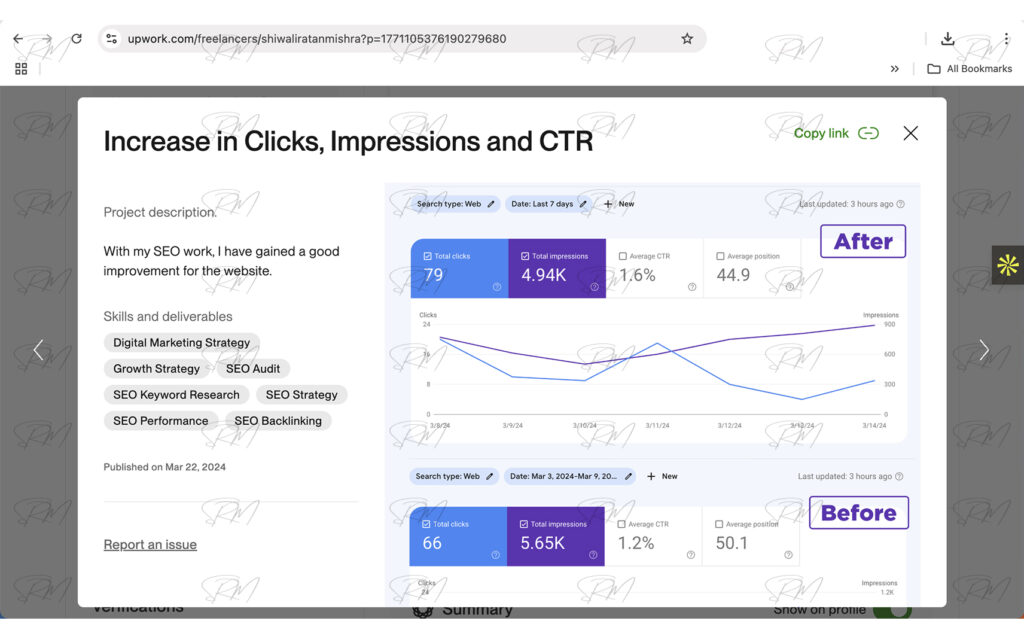
Task: Click the Published on Mar 22, 2024 text
Action: pos(165,467)
